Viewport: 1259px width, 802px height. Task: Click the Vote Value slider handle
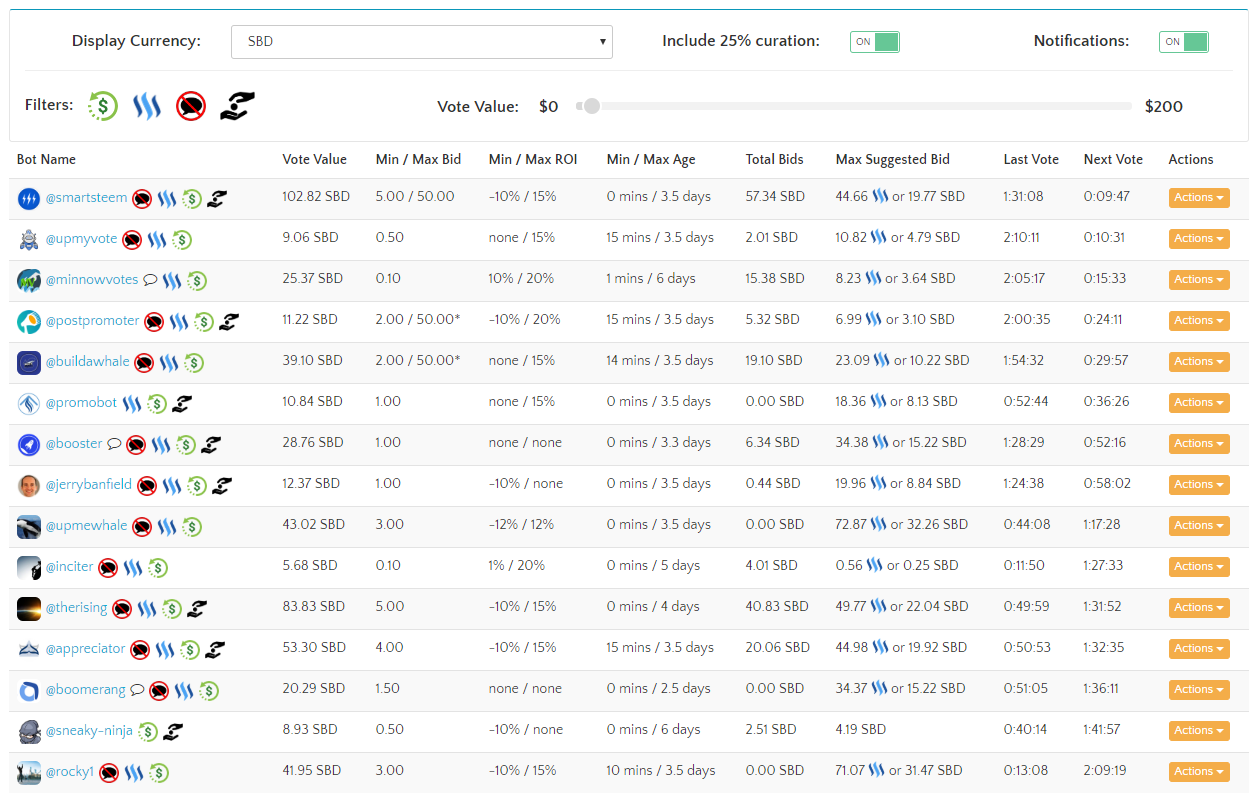coord(592,106)
